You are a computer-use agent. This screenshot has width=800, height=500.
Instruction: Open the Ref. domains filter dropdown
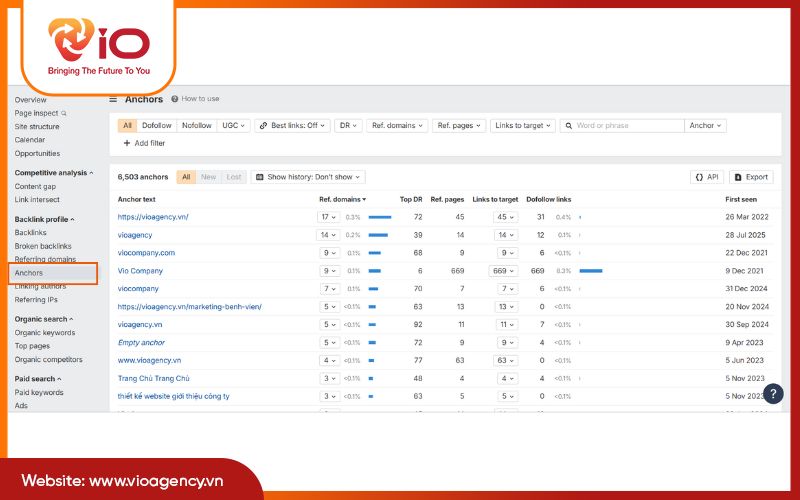(x=397, y=126)
